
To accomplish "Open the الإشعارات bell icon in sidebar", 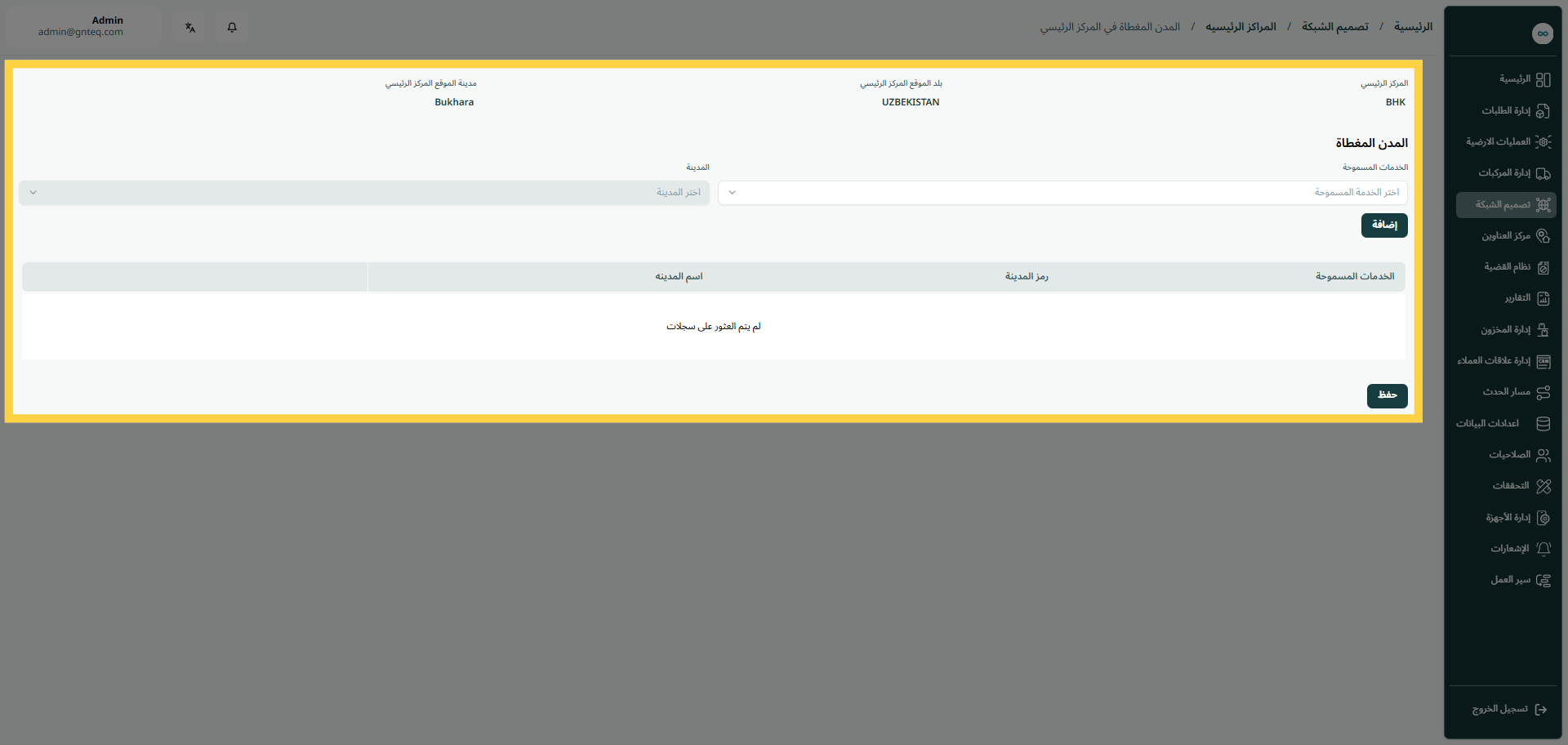I will point(1543,549).
